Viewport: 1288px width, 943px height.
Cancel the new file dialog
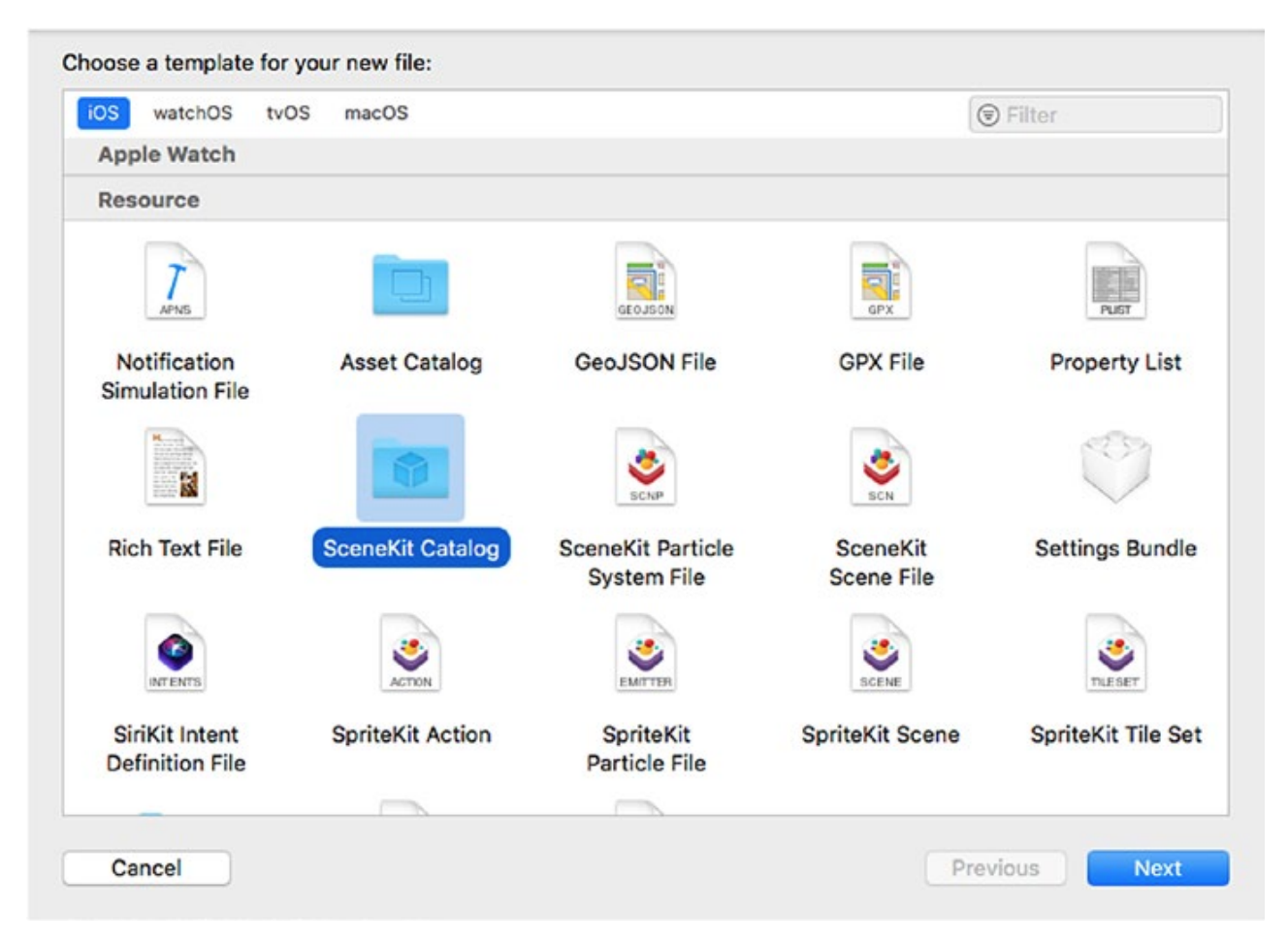click(146, 868)
